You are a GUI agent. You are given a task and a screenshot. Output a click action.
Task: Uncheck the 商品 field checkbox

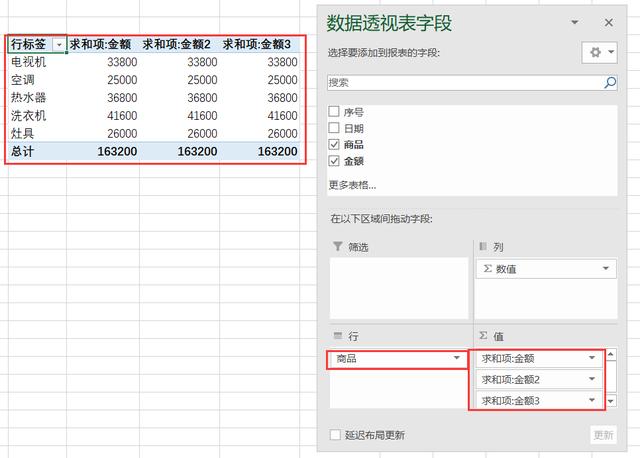pos(334,144)
